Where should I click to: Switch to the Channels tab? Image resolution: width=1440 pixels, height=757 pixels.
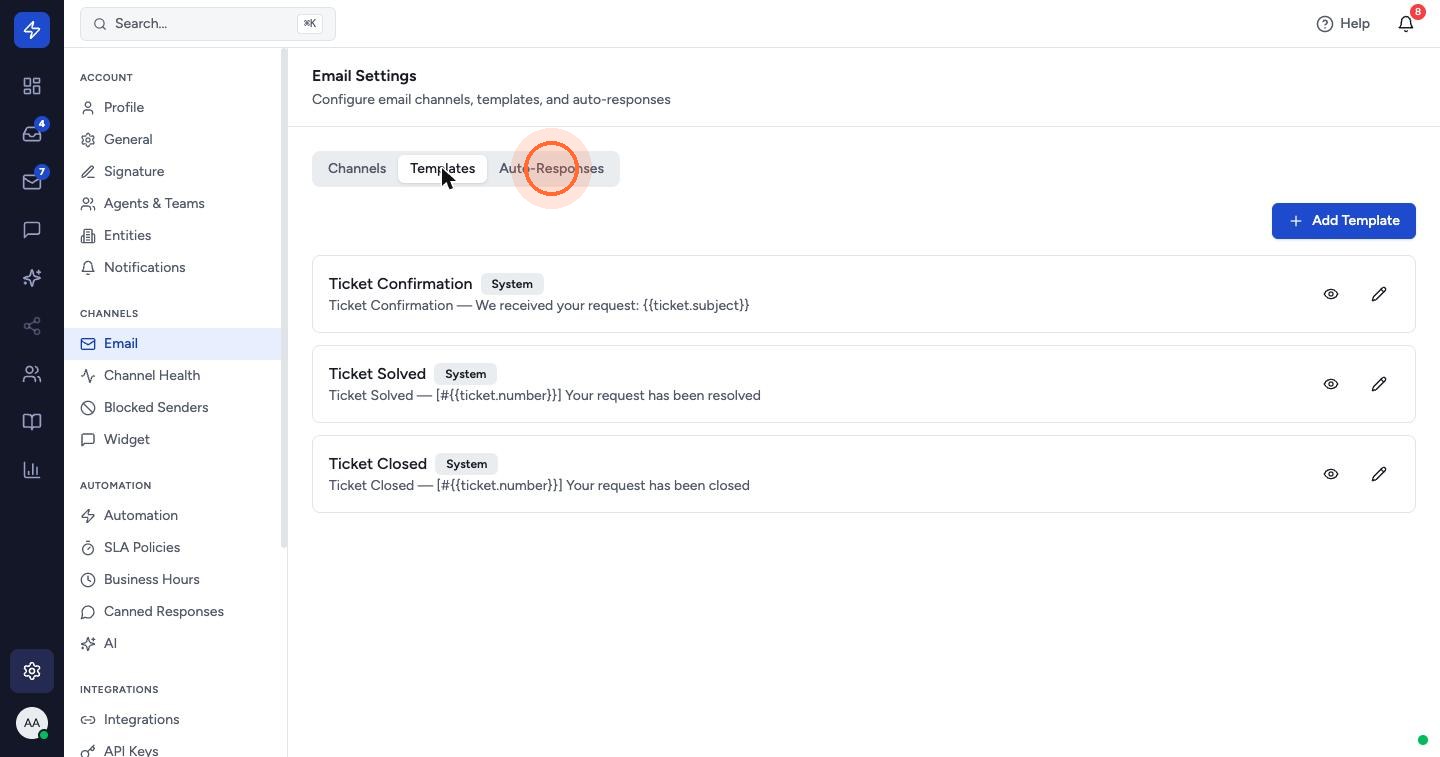click(357, 168)
